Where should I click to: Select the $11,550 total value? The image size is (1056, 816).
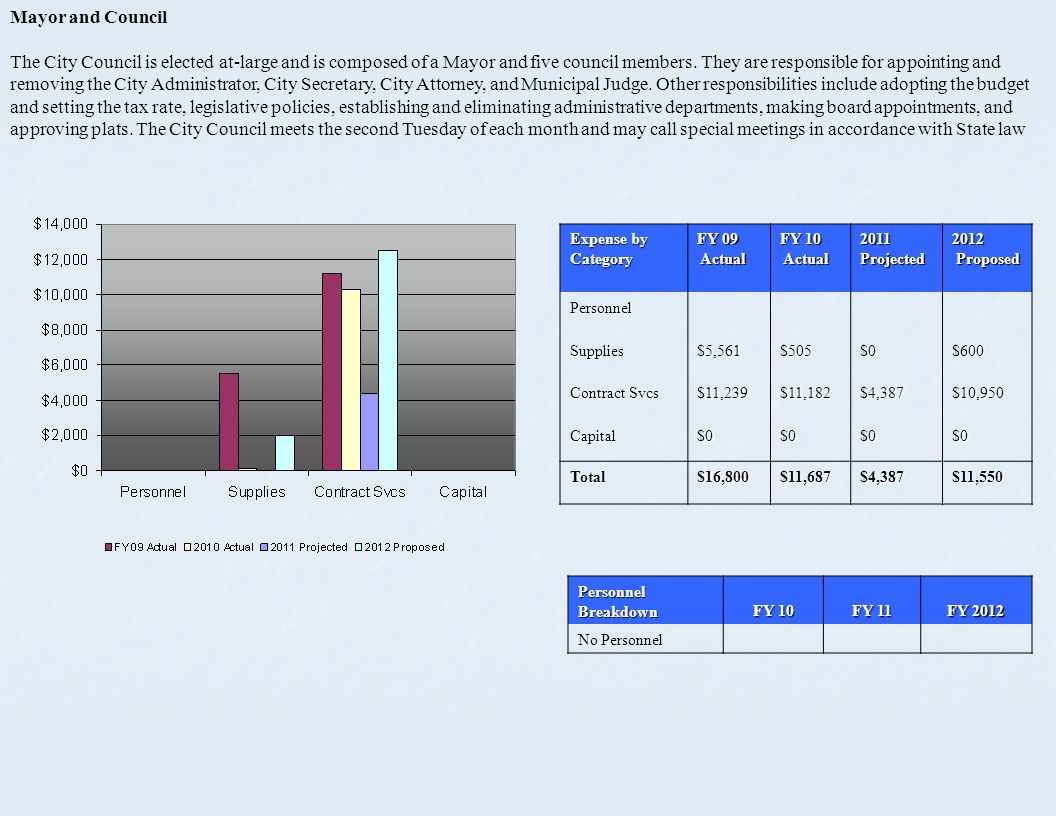pyautogui.click(x=977, y=477)
